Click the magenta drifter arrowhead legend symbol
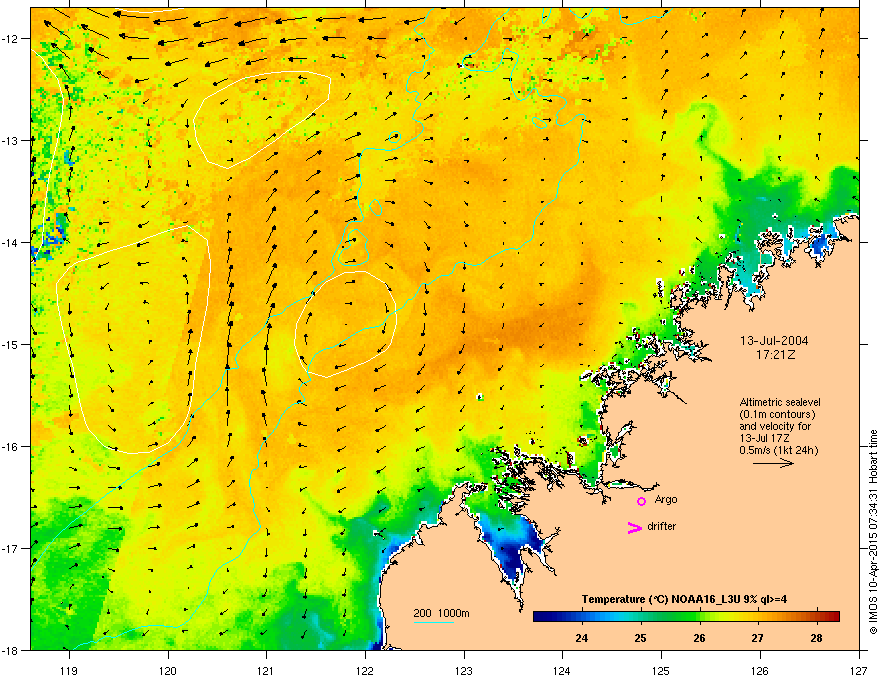This screenshot has height=680, width=880. pyautogui.click(x=635, y=527)
